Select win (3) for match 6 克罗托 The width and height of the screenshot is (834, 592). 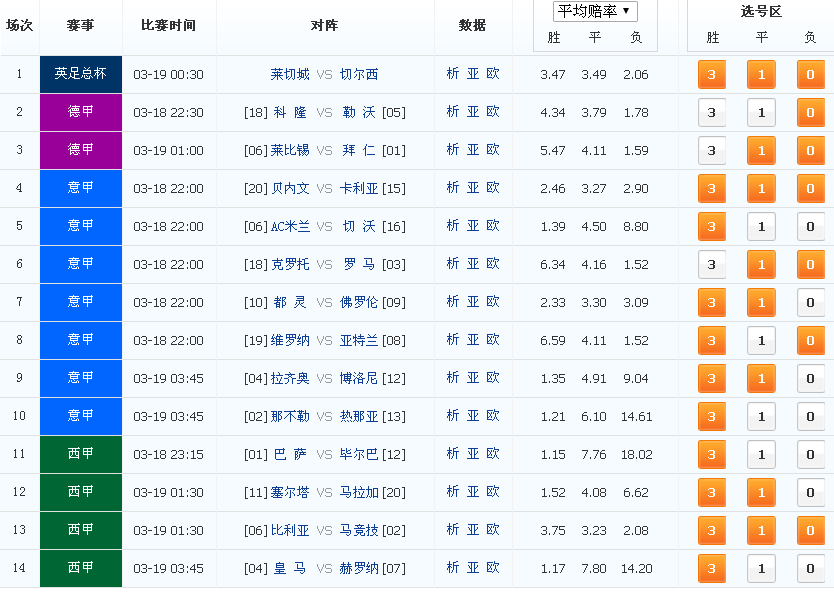(712, 265)
